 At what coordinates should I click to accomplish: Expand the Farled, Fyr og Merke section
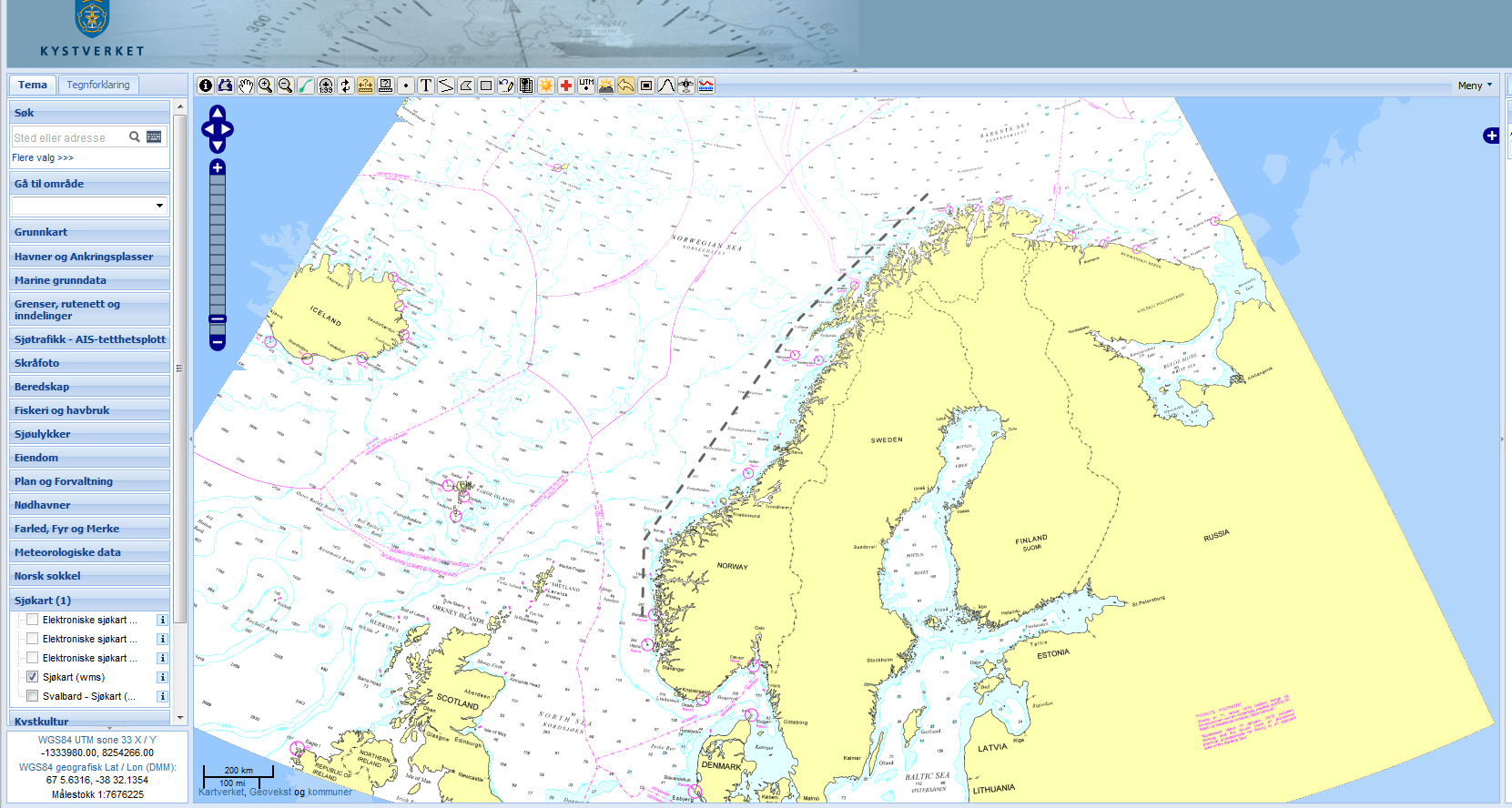click(89, 529)
